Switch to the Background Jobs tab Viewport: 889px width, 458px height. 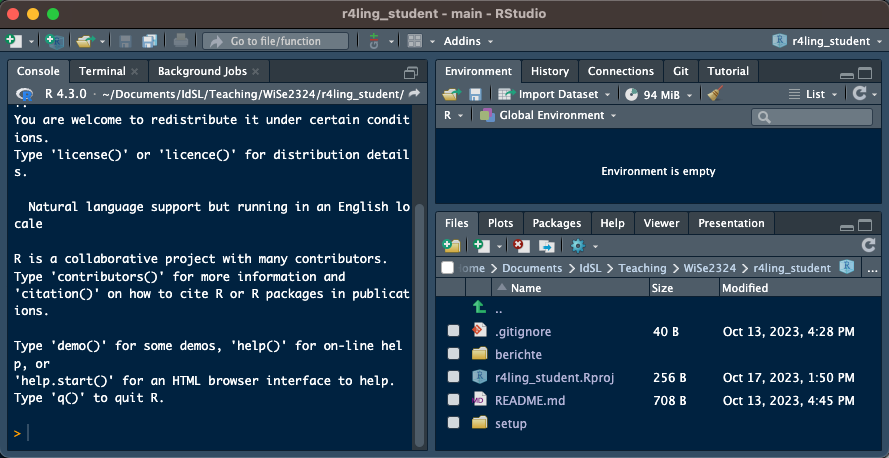[x=202, y=71]
